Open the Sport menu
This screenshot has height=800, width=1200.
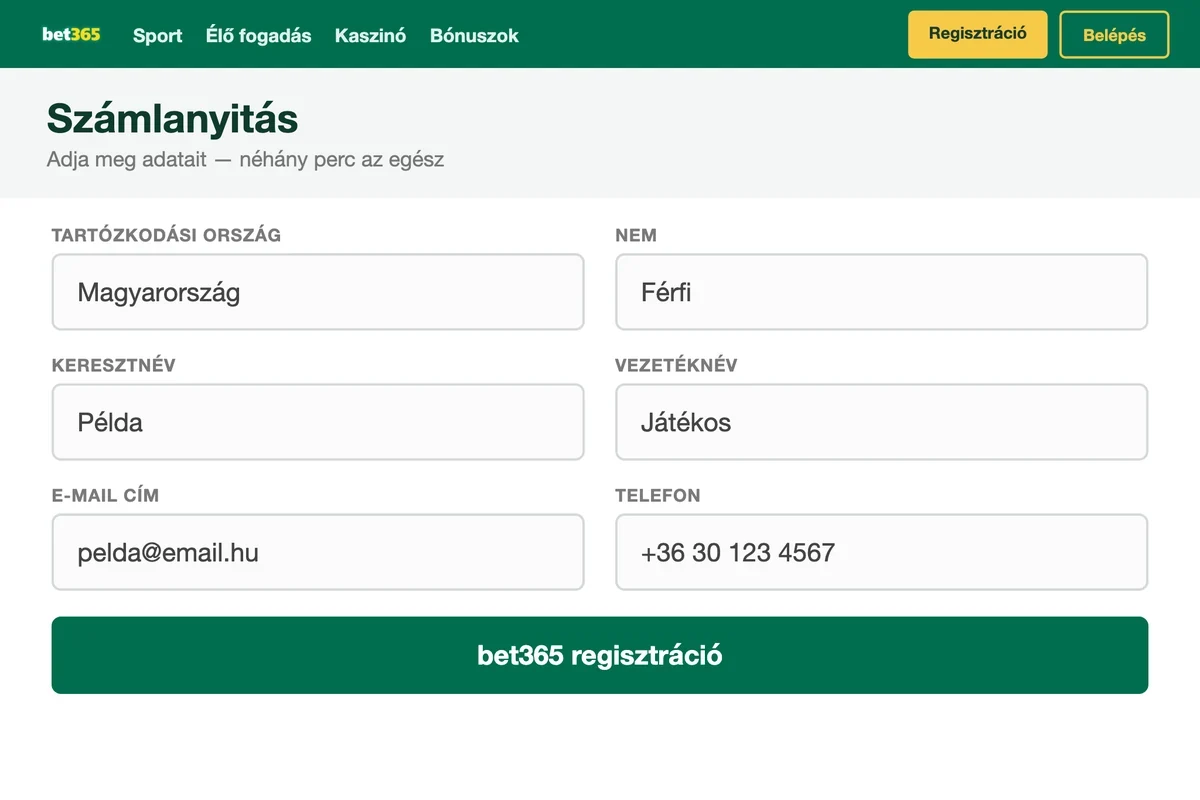(157, 35)
